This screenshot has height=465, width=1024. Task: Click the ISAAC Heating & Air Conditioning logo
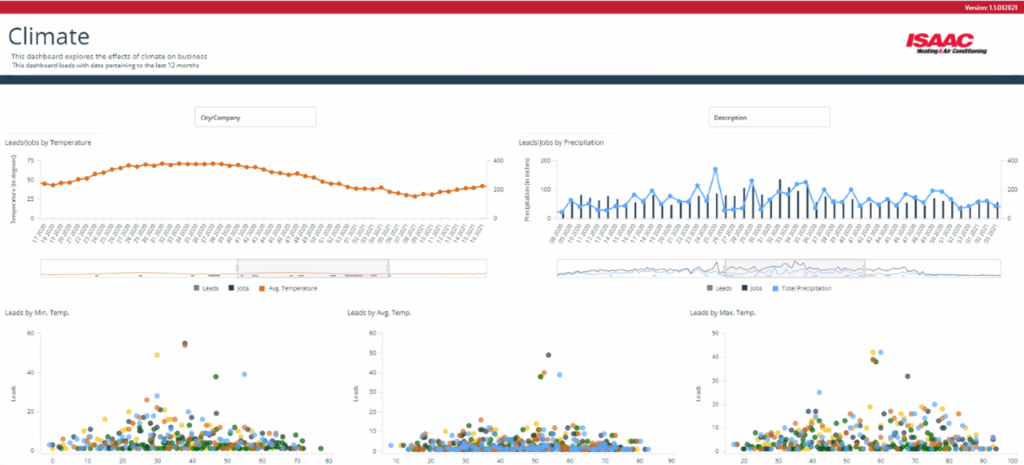tap(946, 44)
